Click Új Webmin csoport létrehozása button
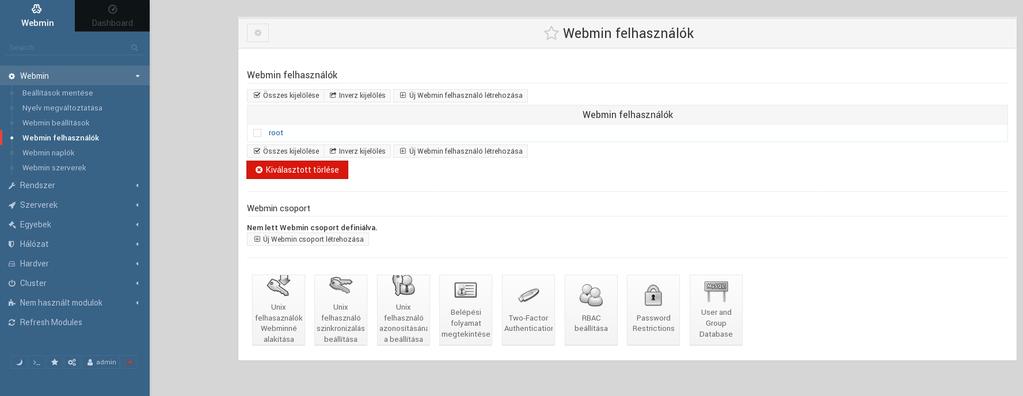 point(308,239)
